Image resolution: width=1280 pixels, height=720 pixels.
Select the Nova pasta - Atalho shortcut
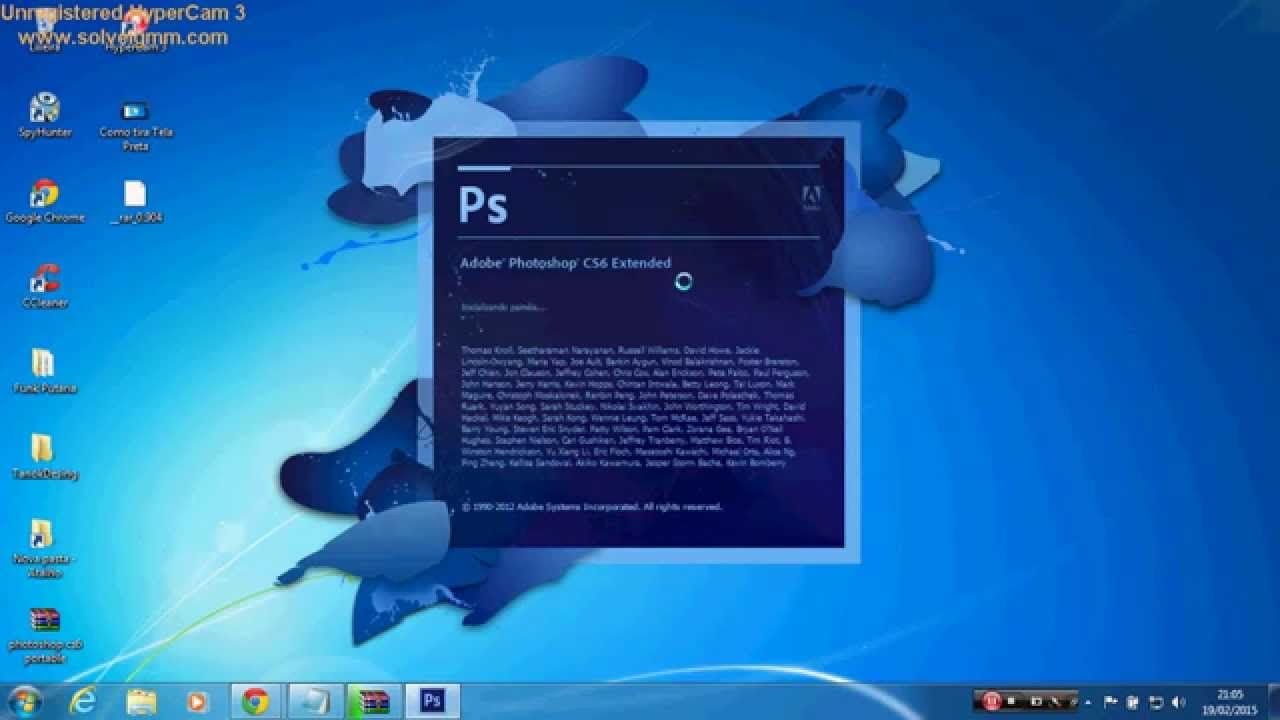(45, 548)
